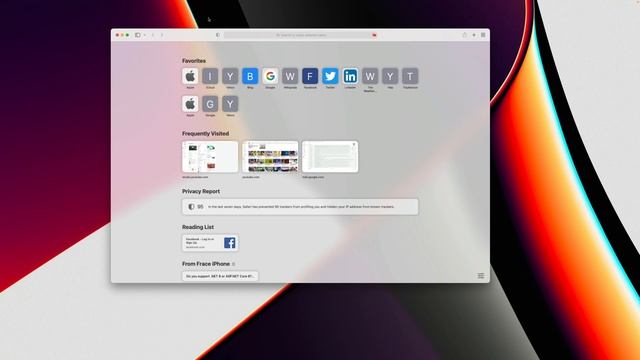The width and height of the screenshot is (640, 360).
Task: Open the iCloud tab about .NET support
Action: click(220, 276)
